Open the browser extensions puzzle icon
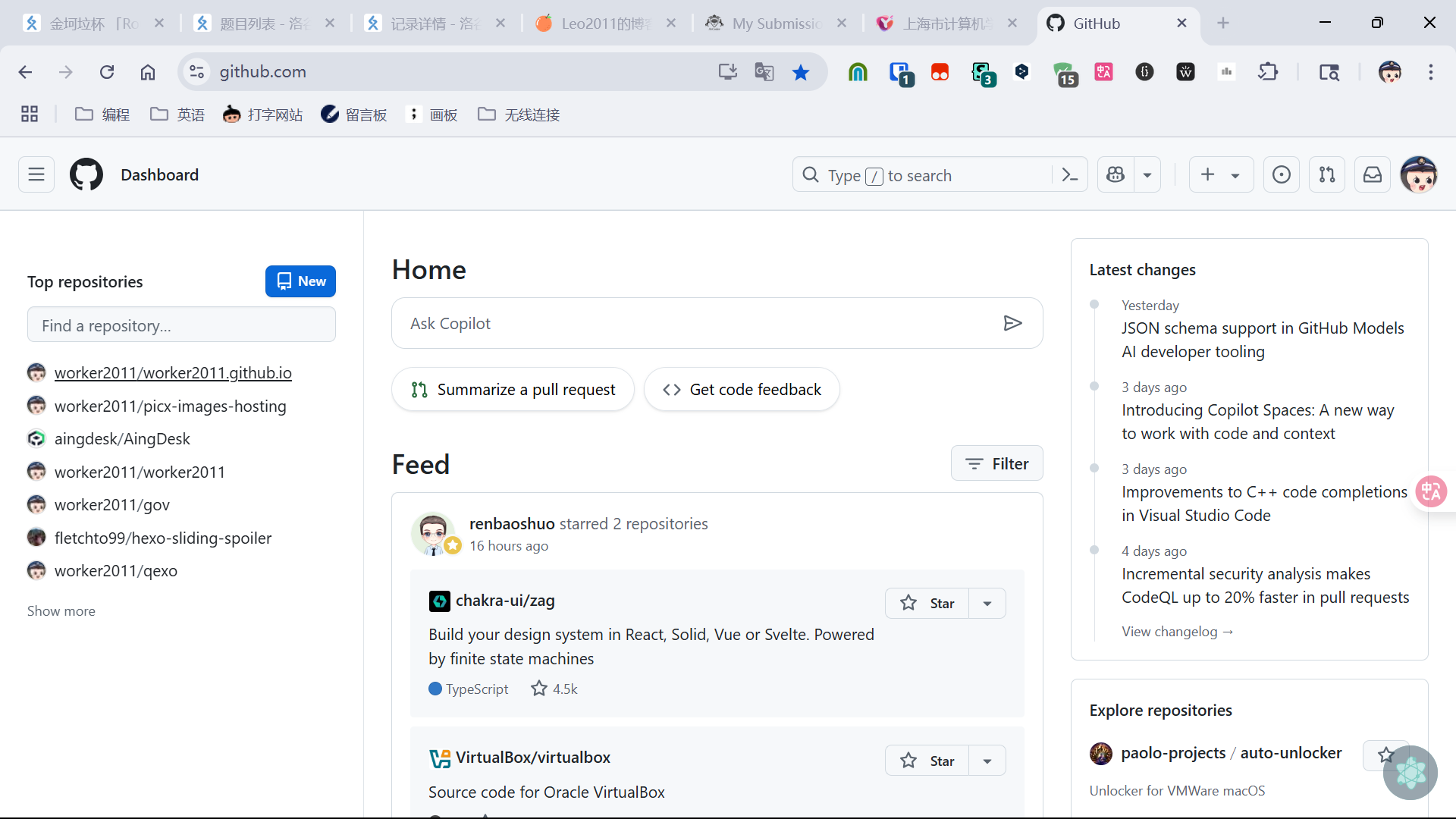The height and width of the screenshot is (819, 1456). pyautogui.click(x=1268, y=72)
